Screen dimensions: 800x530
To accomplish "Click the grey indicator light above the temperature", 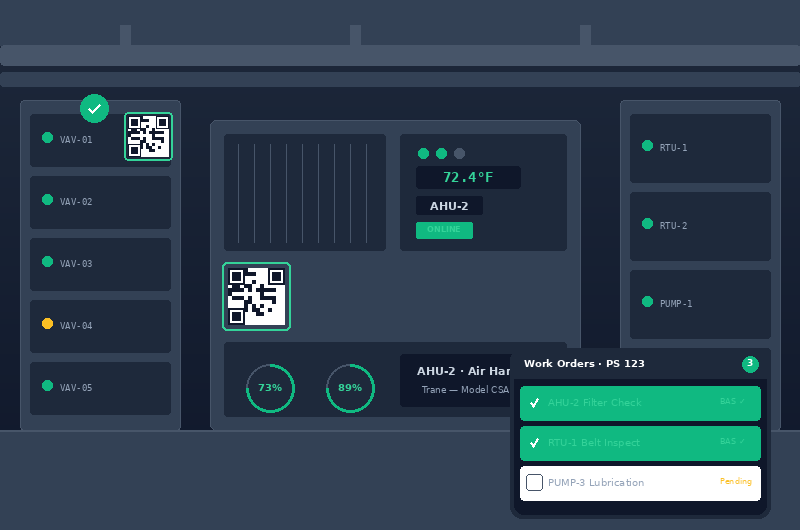I will 459,154.
